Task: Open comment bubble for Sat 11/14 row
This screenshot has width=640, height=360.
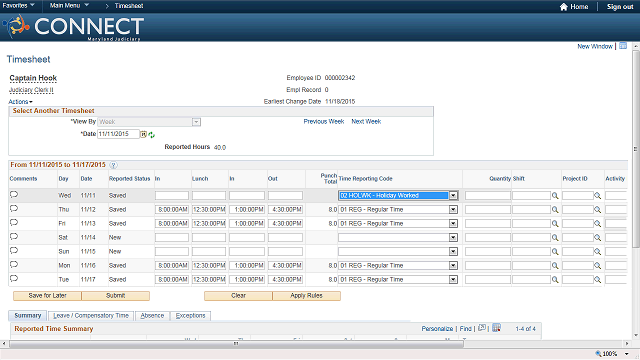Action: click(14, 236)
